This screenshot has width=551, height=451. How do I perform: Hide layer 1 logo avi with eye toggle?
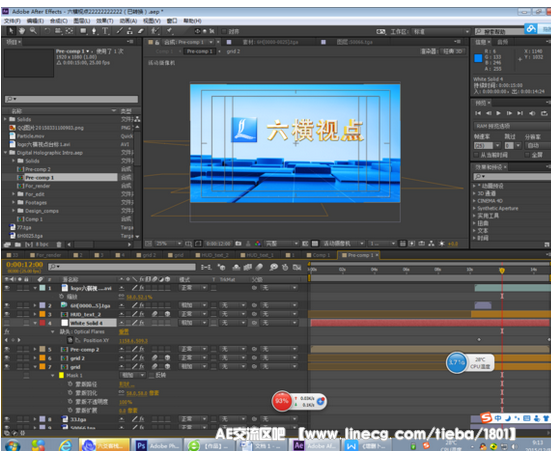pyautogui.click(x=7, y=288)
